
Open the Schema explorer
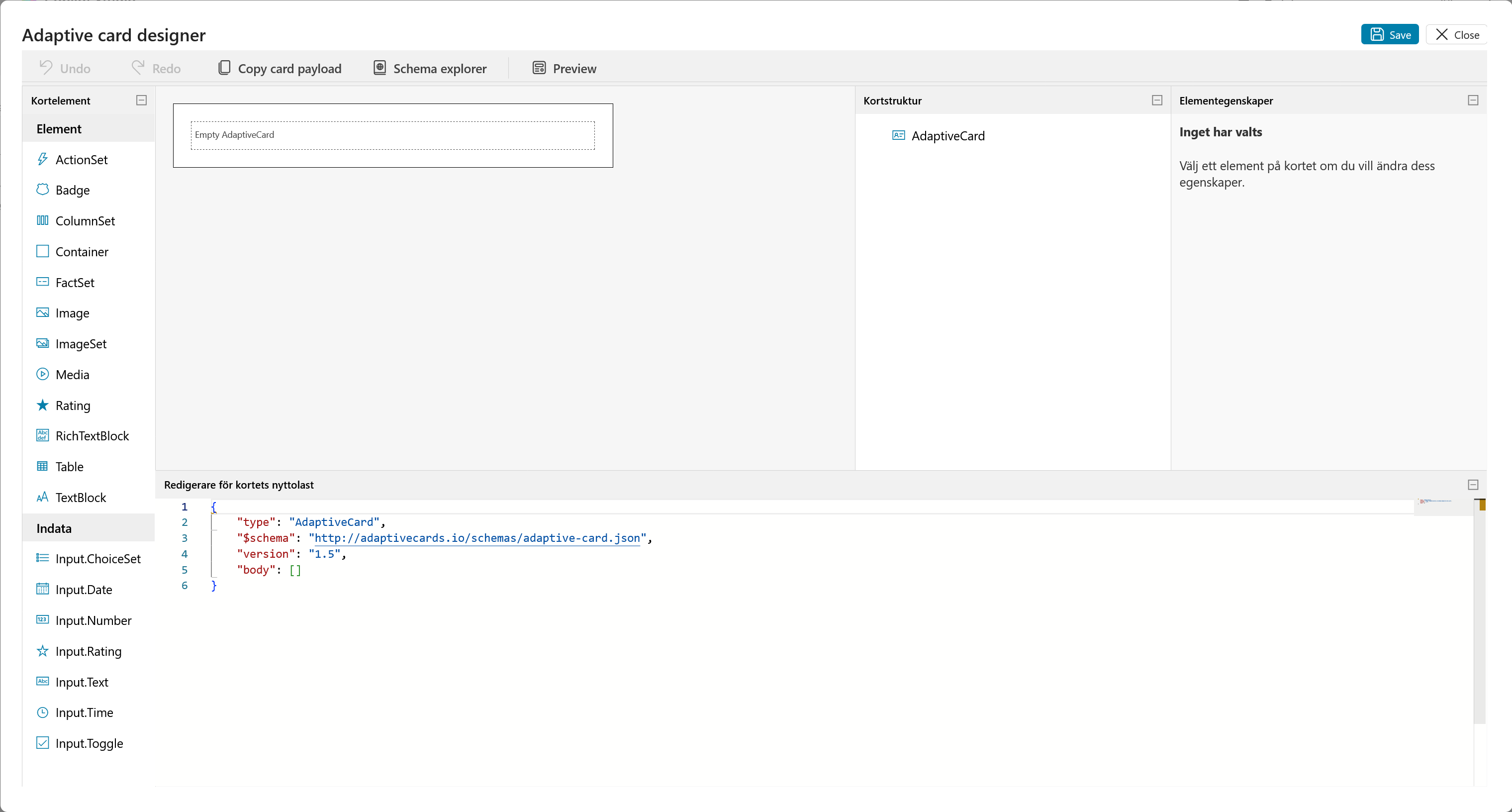coord(430,68)
